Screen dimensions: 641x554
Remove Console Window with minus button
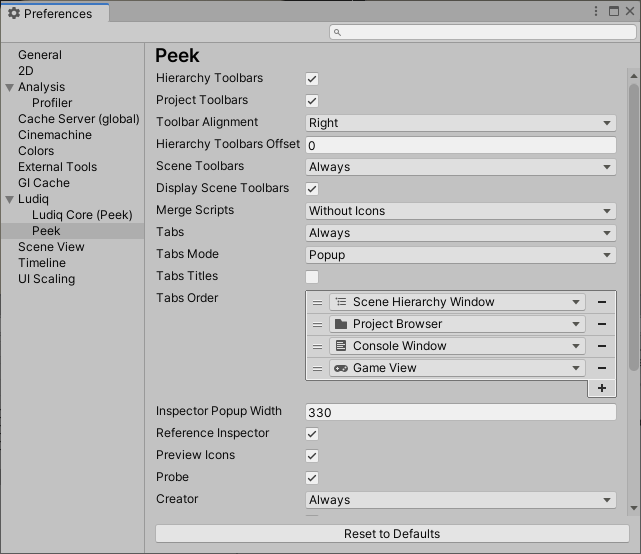coord(602,346)
